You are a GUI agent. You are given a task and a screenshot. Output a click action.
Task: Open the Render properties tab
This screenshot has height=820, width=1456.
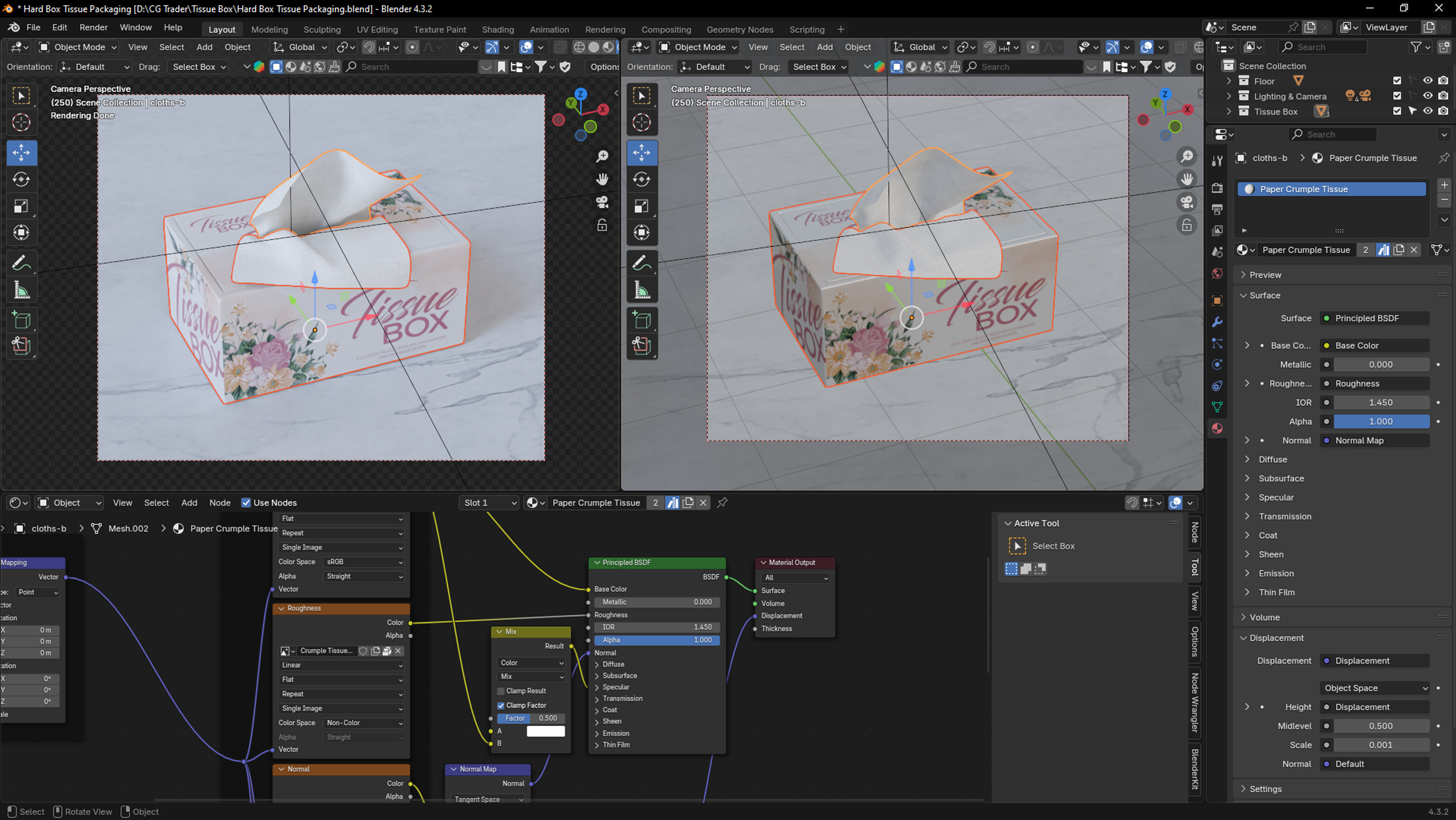[1217, 188]
